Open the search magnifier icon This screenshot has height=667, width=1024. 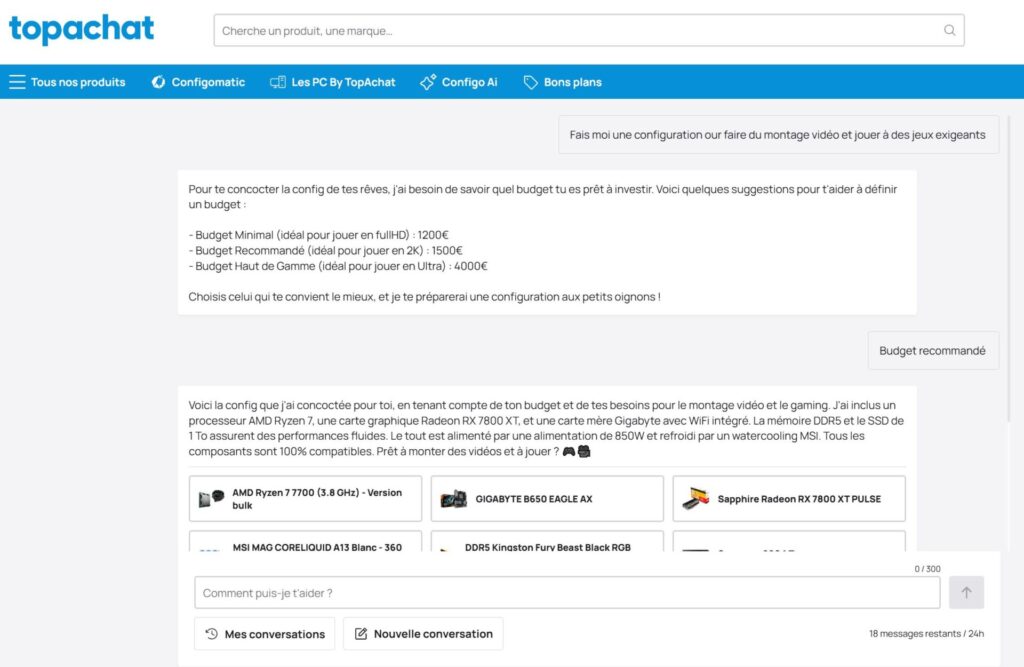[x=948, y=30]
